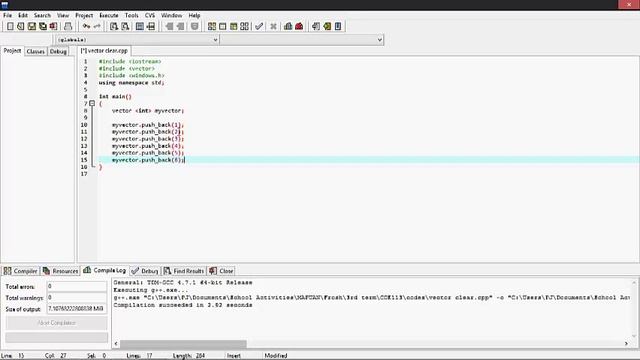The image size is (640, 360).
Task: Open the bottom panel Debug tab
Action: (x=145, y=271)
